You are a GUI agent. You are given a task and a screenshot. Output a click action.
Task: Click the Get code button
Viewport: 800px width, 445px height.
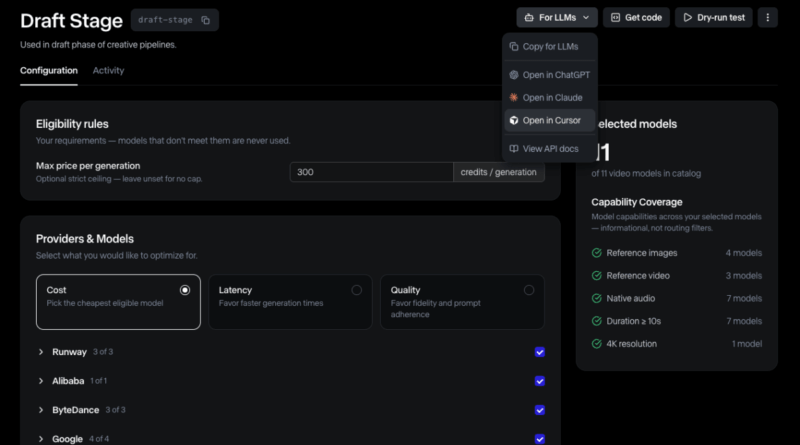coord(636,17)
